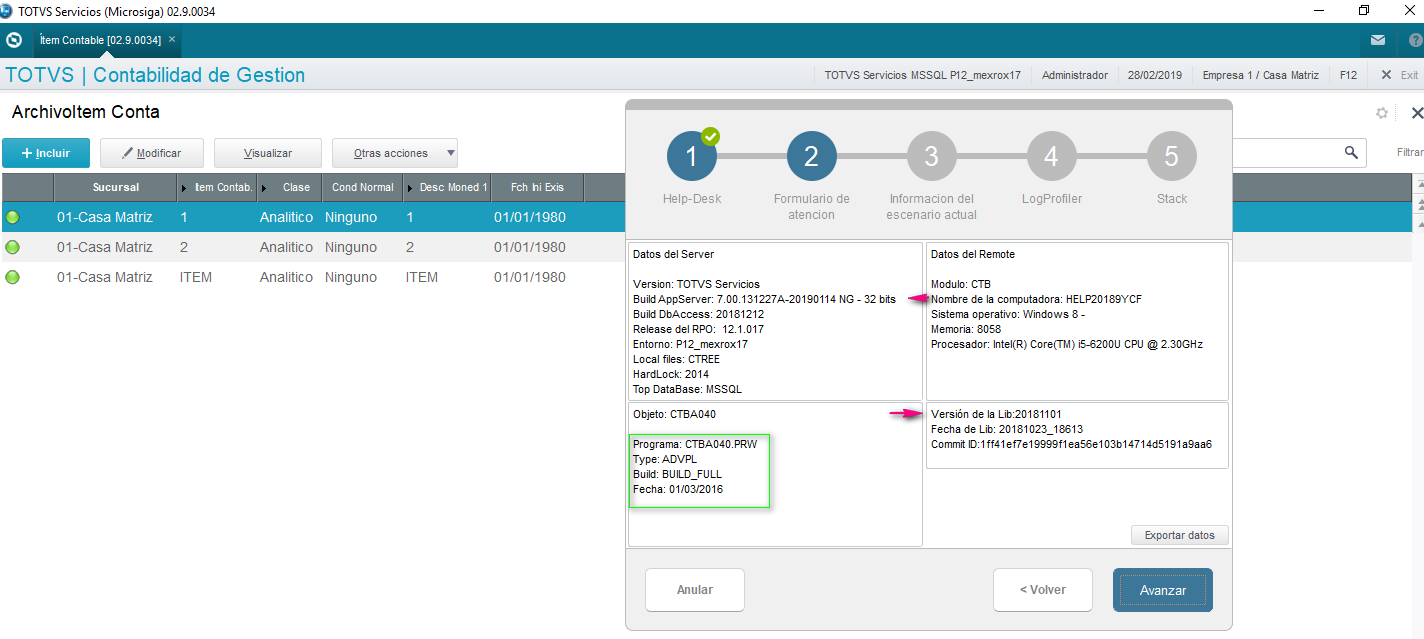1424x639 pixels.
Task: Click the Avanzar button
Action: (1163, 590)
